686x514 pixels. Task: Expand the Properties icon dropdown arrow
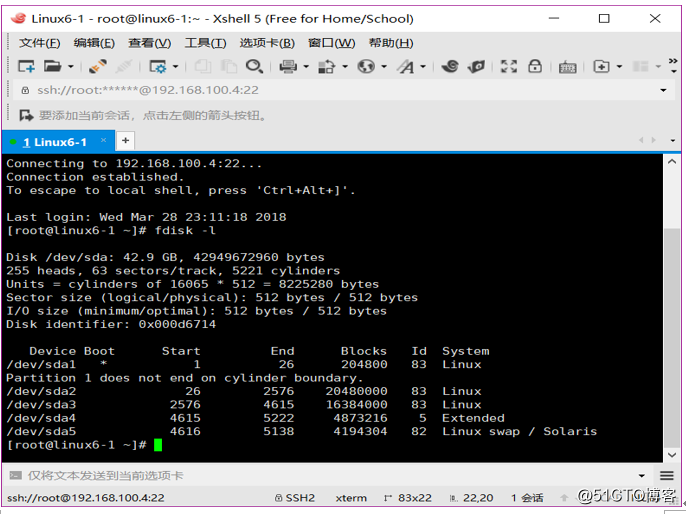(x=175, y=67)
